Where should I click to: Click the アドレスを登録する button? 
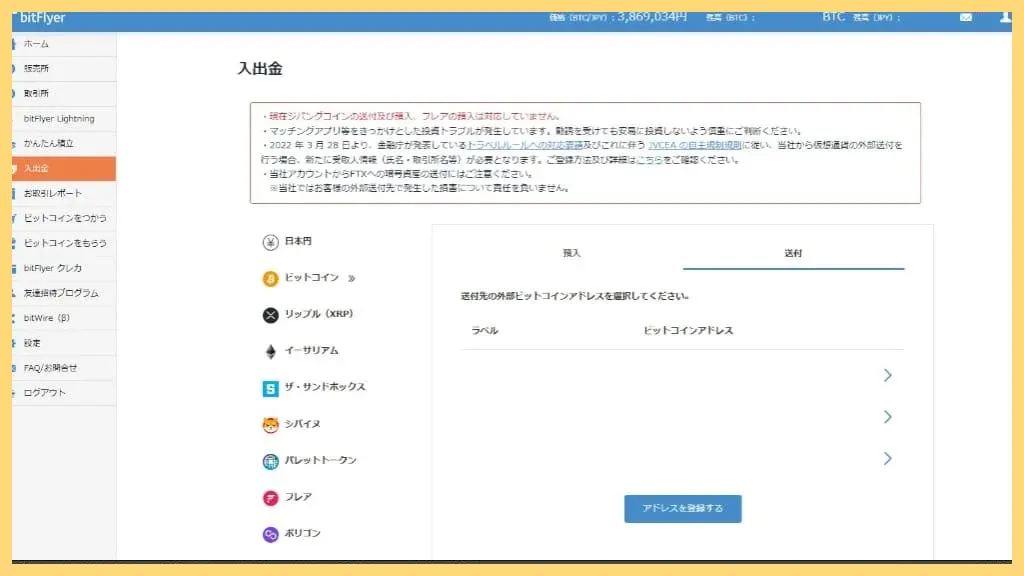tap(683, 508)
